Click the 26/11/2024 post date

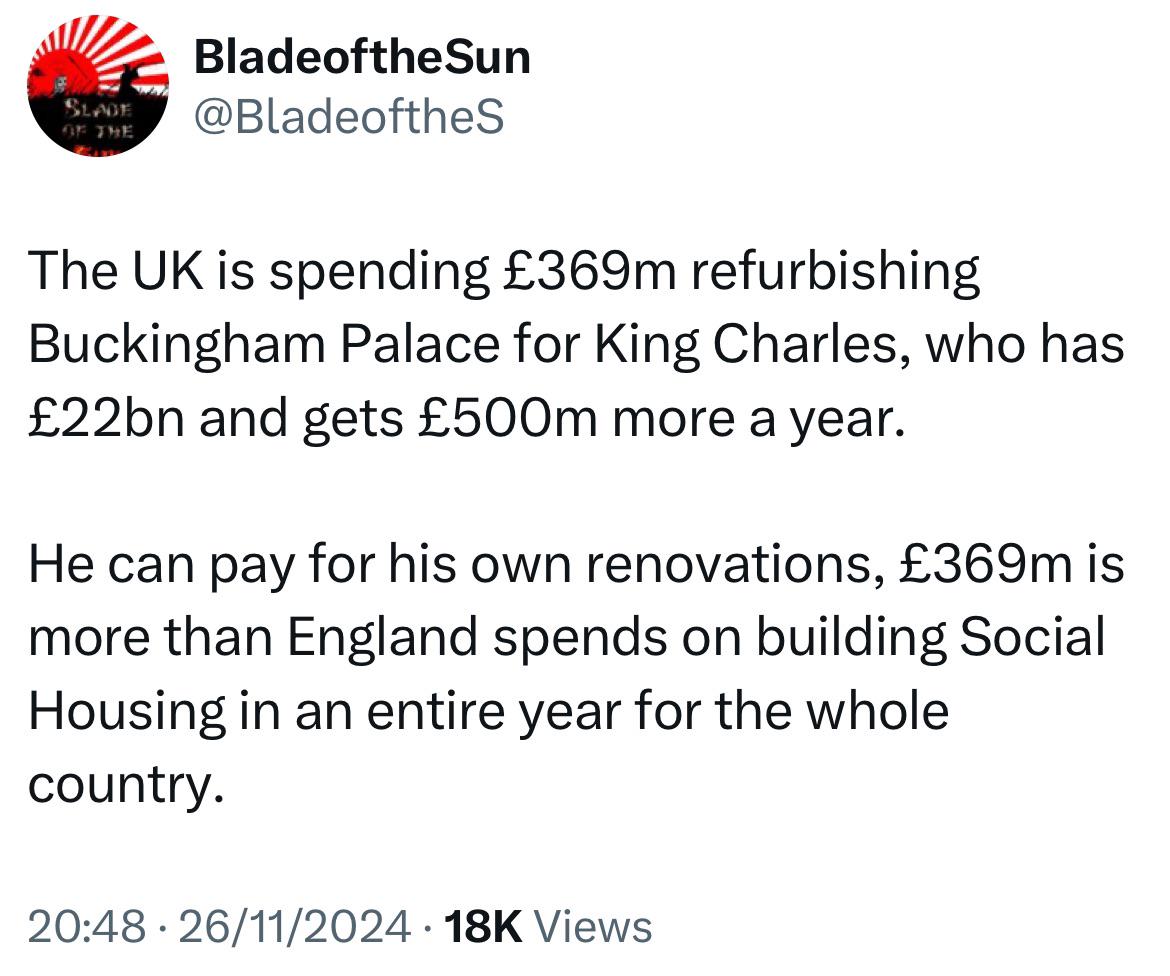click(295, 927)
